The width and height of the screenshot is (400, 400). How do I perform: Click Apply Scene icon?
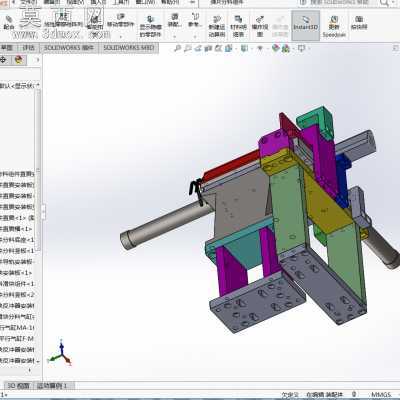click(x=286, y=49)
